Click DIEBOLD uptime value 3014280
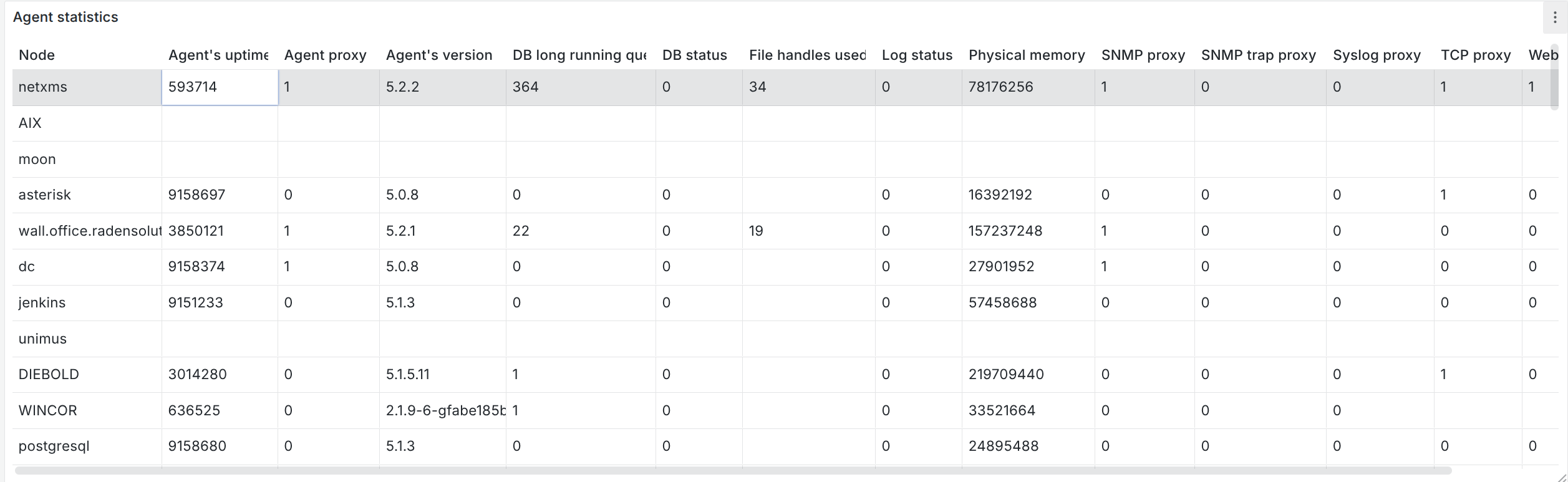 coord(197,375)
